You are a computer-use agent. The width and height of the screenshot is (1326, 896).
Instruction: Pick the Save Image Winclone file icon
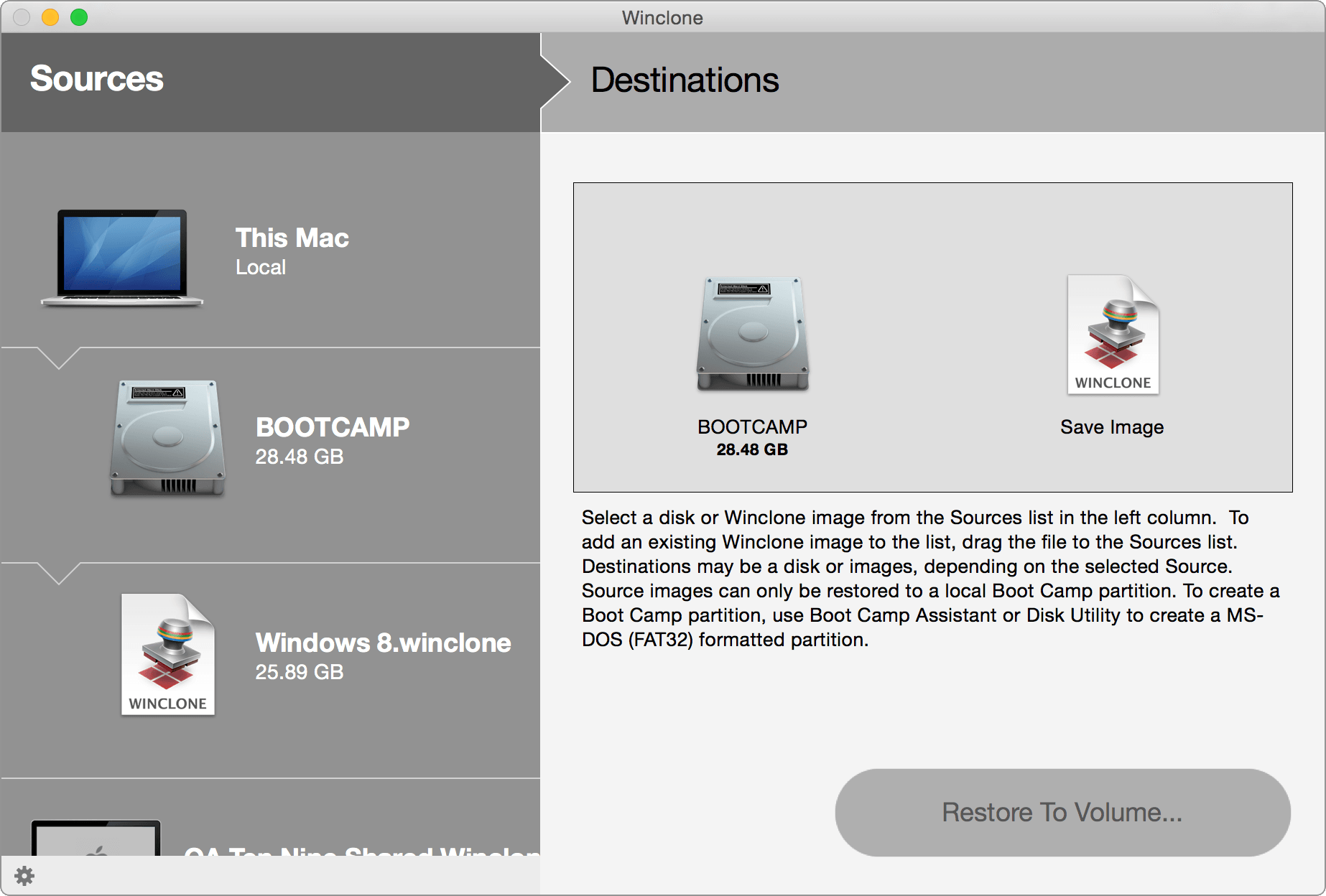[1112, 335]
